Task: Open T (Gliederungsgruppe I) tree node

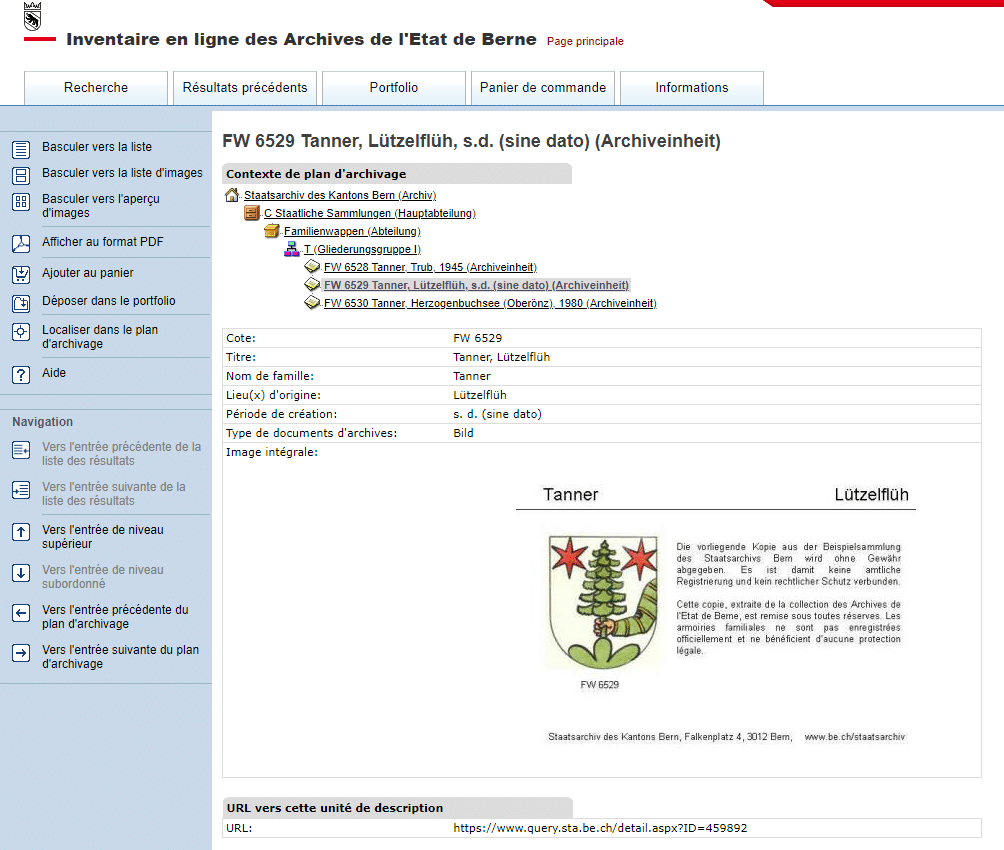Action: [362, 249]
